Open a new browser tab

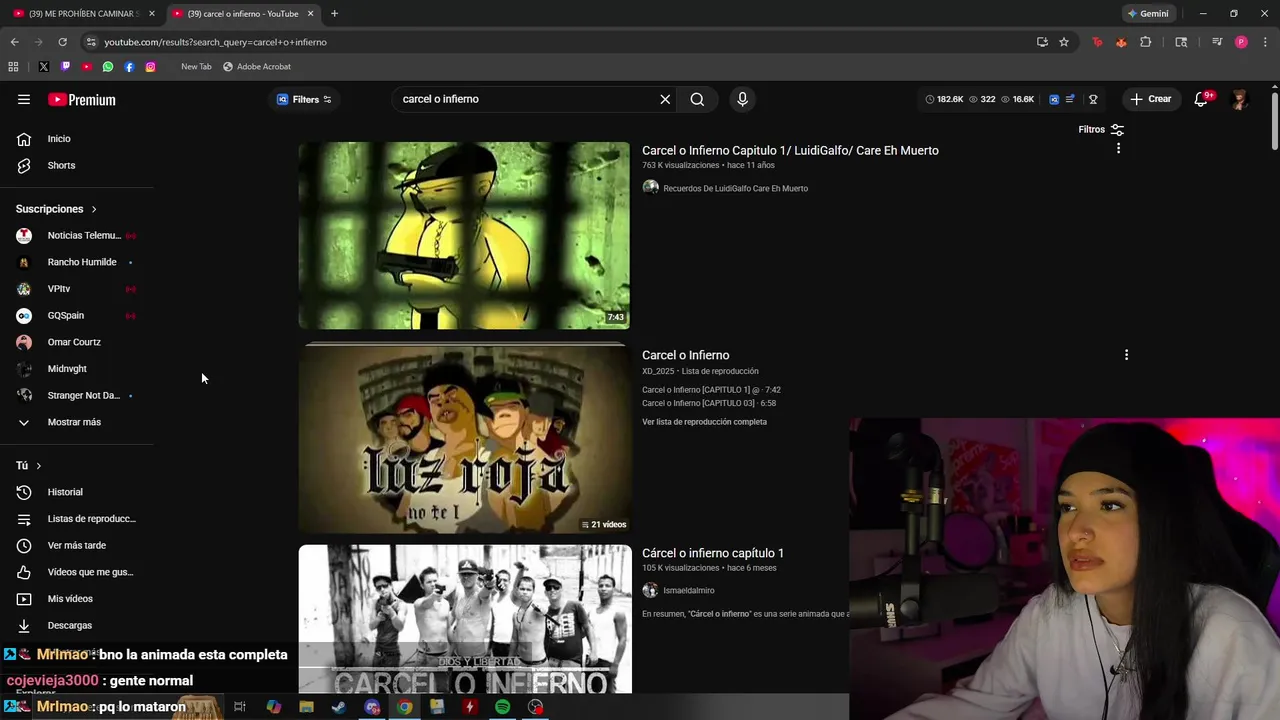(x=334, y=14)
